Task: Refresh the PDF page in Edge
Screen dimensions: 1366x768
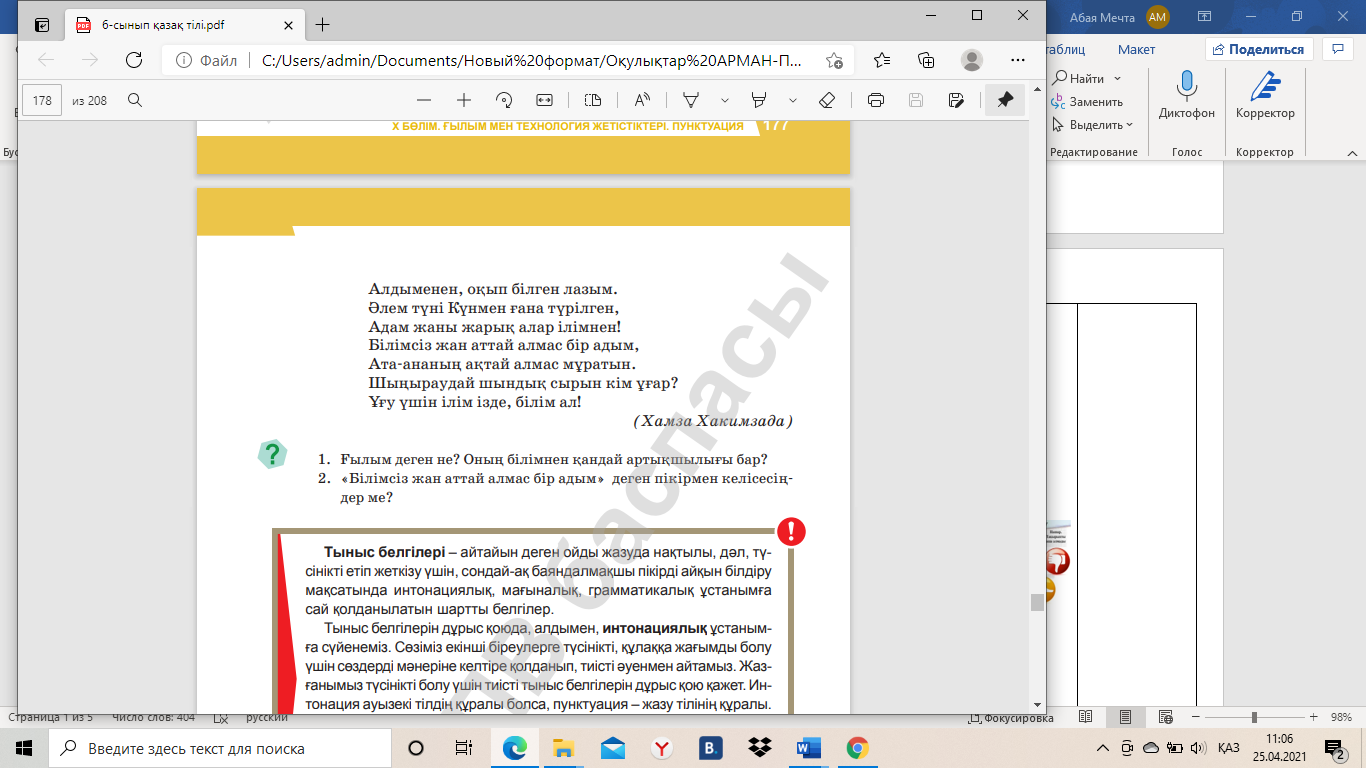Action: [133, 60]
